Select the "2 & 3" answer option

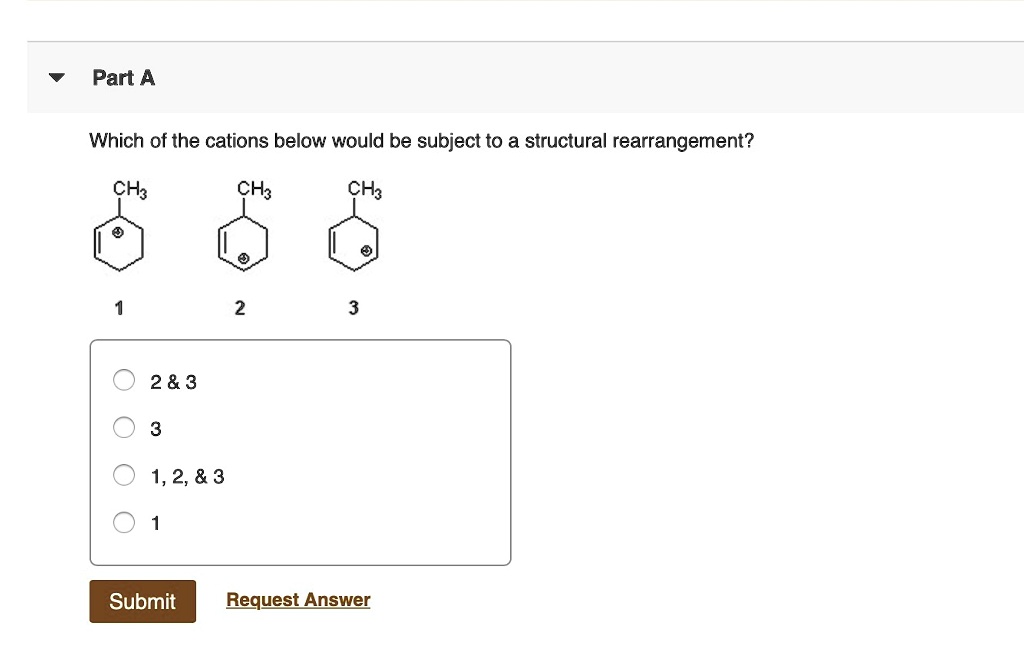[123, 380]
